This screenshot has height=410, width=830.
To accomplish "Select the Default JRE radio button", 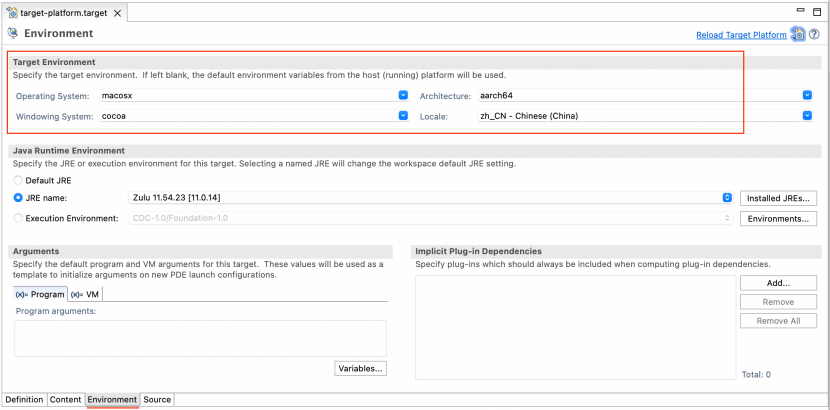I will tap(19, 180).
